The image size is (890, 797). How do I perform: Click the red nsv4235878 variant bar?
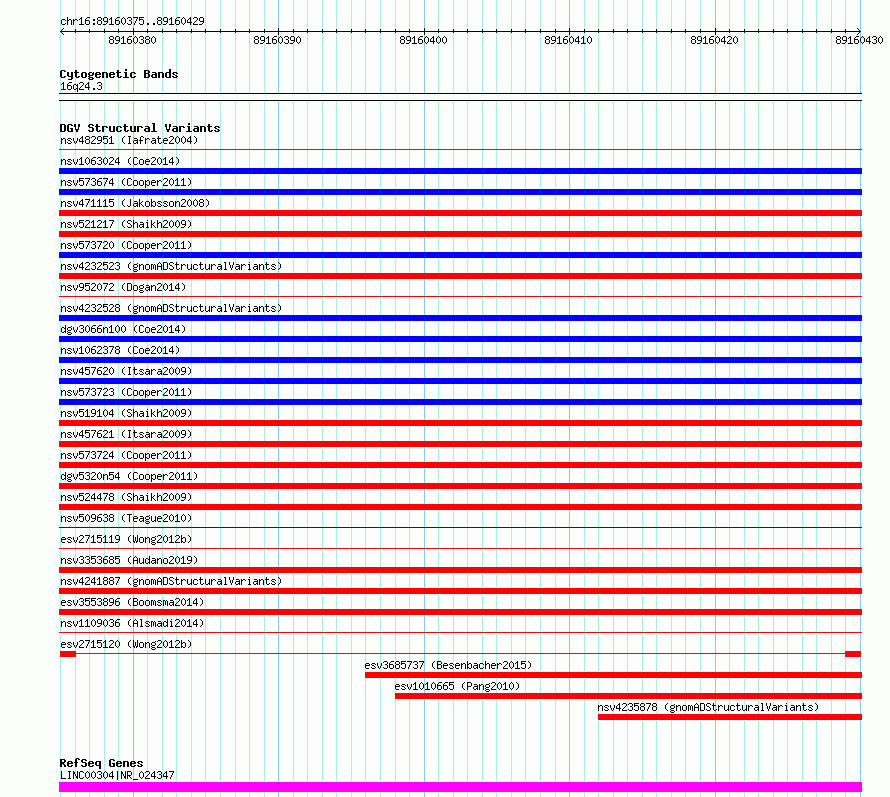coord(730,717)
